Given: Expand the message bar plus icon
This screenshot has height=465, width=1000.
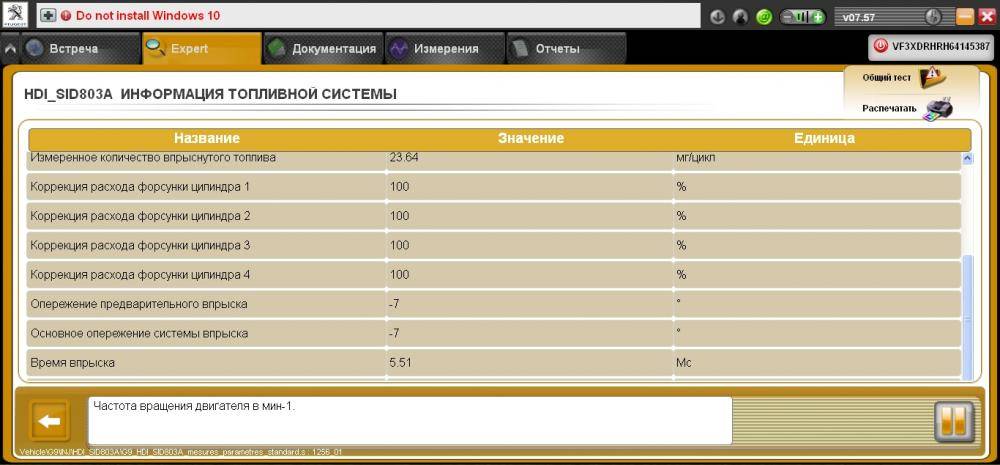Looking at the screenshot, I should click(48, 16).
